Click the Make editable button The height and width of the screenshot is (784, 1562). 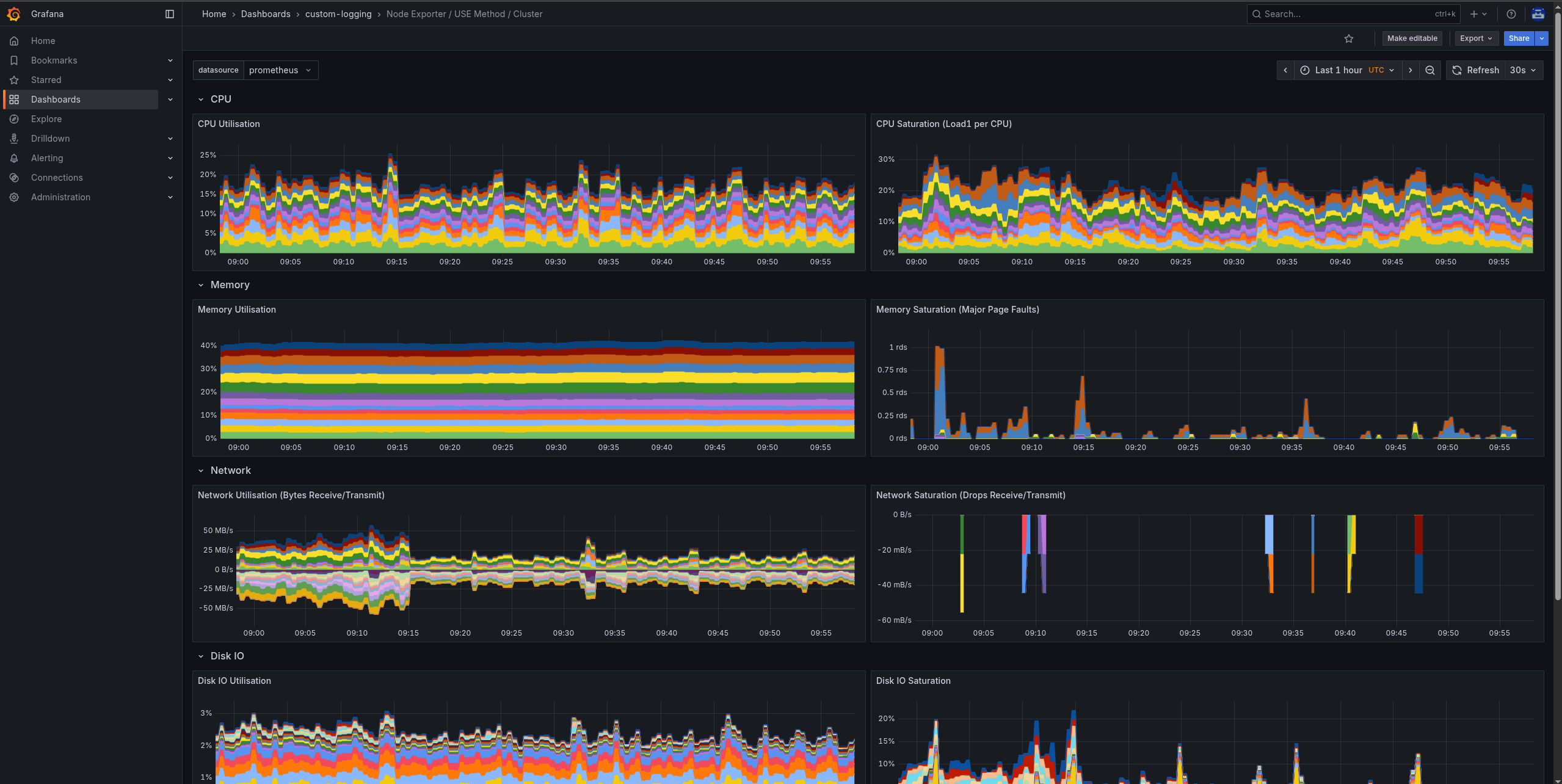[1412, 38]
